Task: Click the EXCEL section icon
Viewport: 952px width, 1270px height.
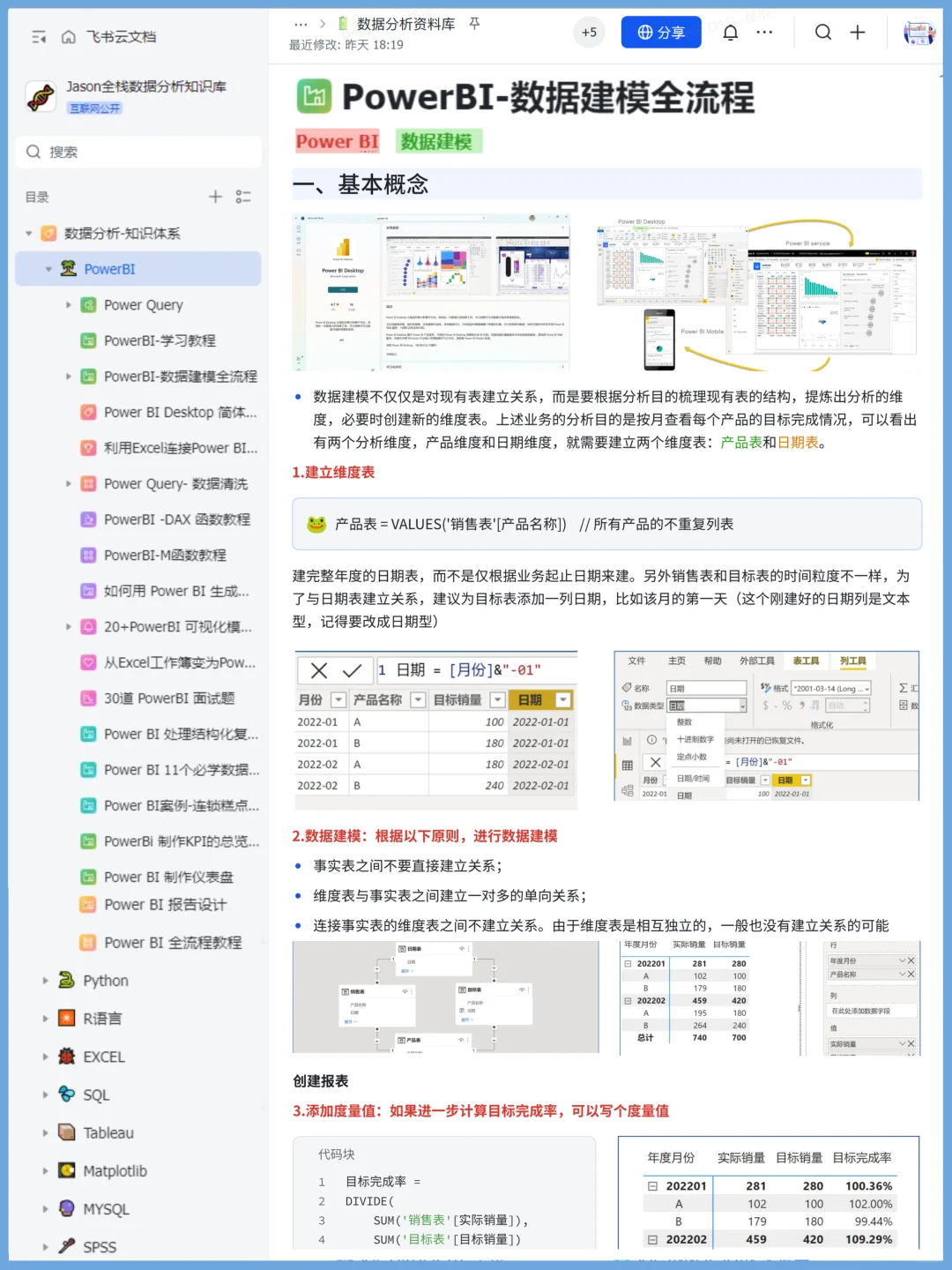Action: click(x=66, y=1057)
